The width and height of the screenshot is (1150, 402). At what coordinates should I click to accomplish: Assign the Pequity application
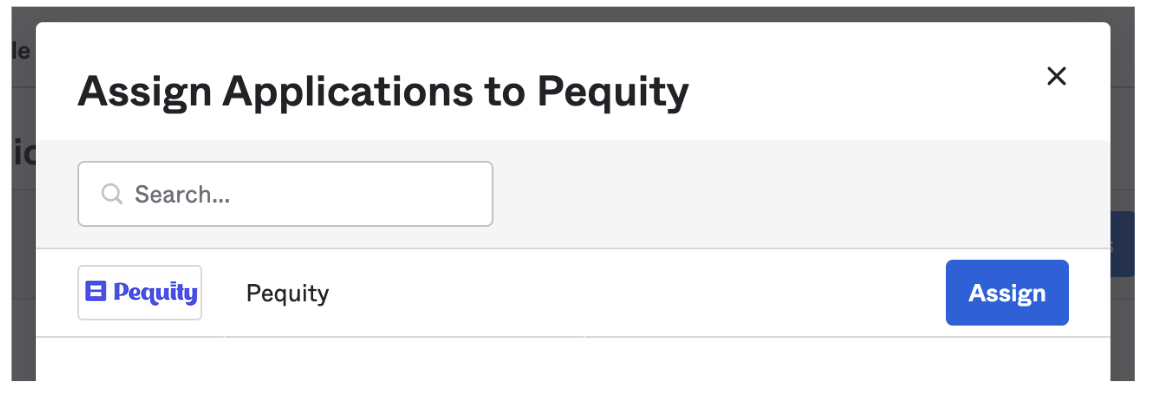pos(1007,293)
